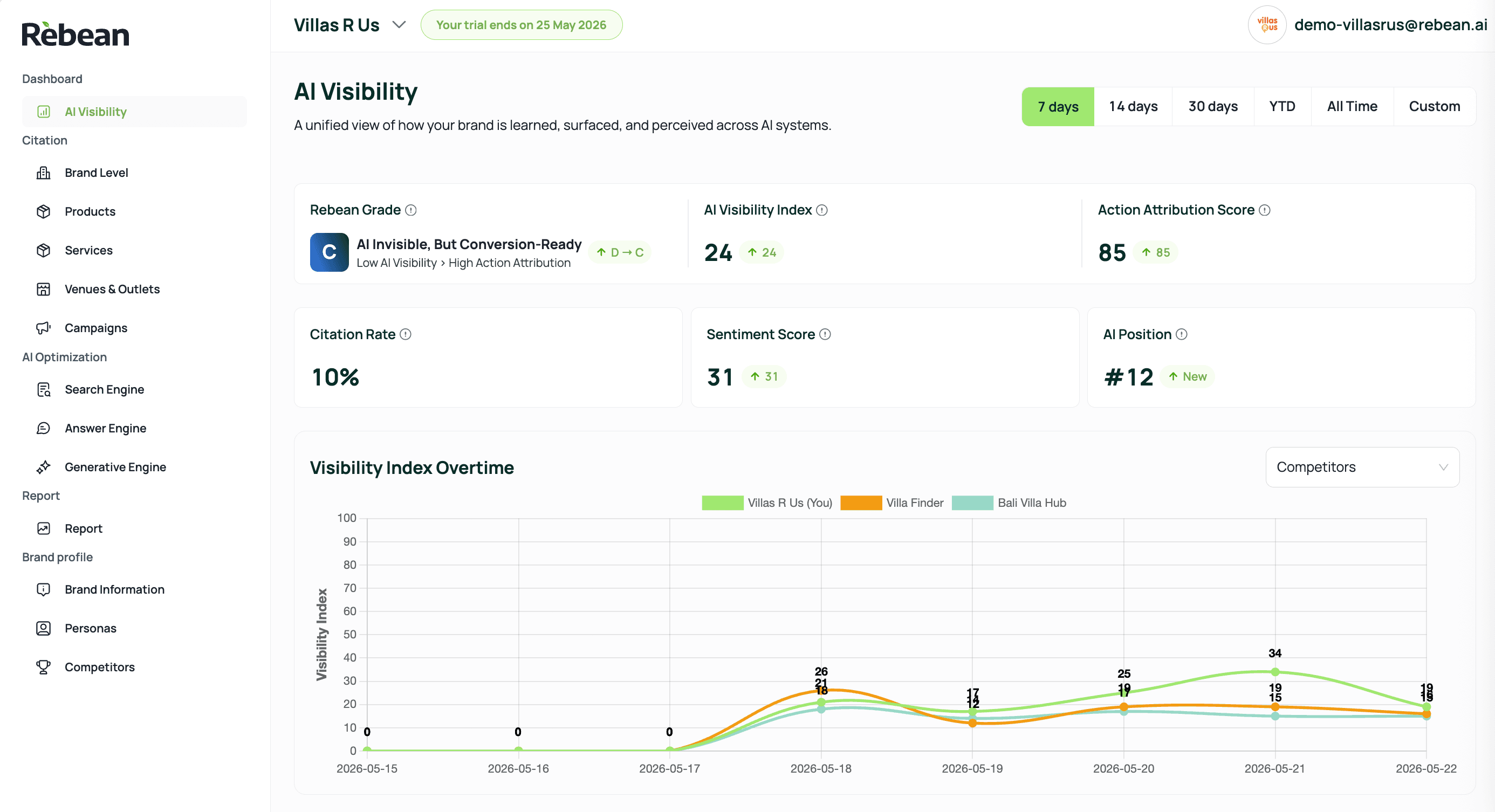Image resolution: width=1495 pixels, height=812 pixels.
Task: Click the Competitors trophy icon
Action: [44, 668]
